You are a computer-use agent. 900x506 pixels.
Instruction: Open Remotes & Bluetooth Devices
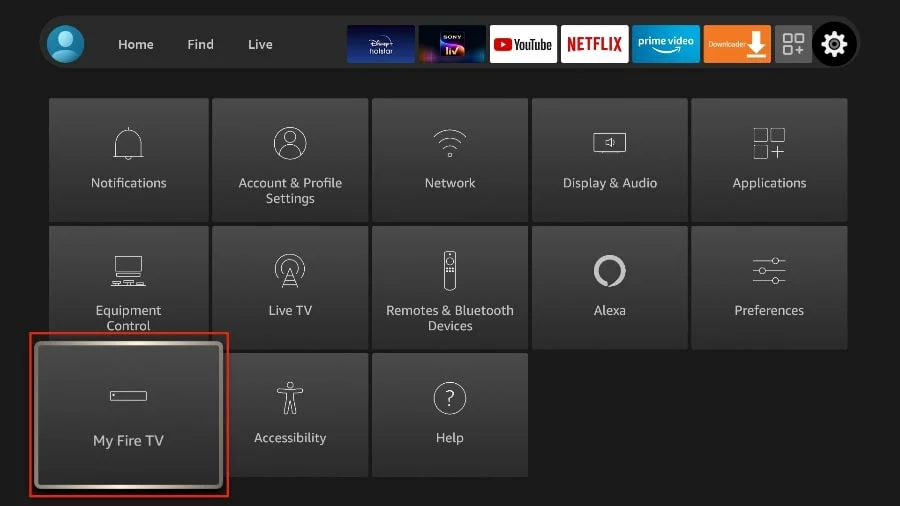(x=450, y=287)
